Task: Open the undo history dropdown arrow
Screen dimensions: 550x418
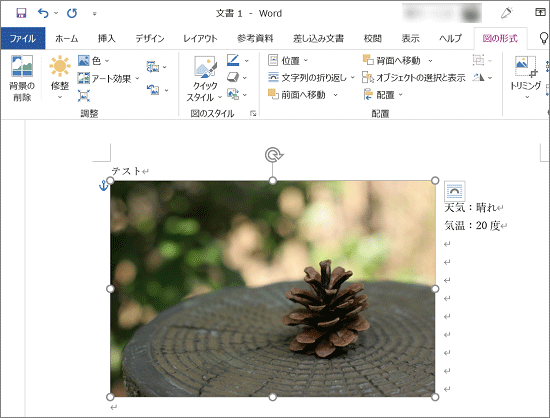Action: coord(56,13)
